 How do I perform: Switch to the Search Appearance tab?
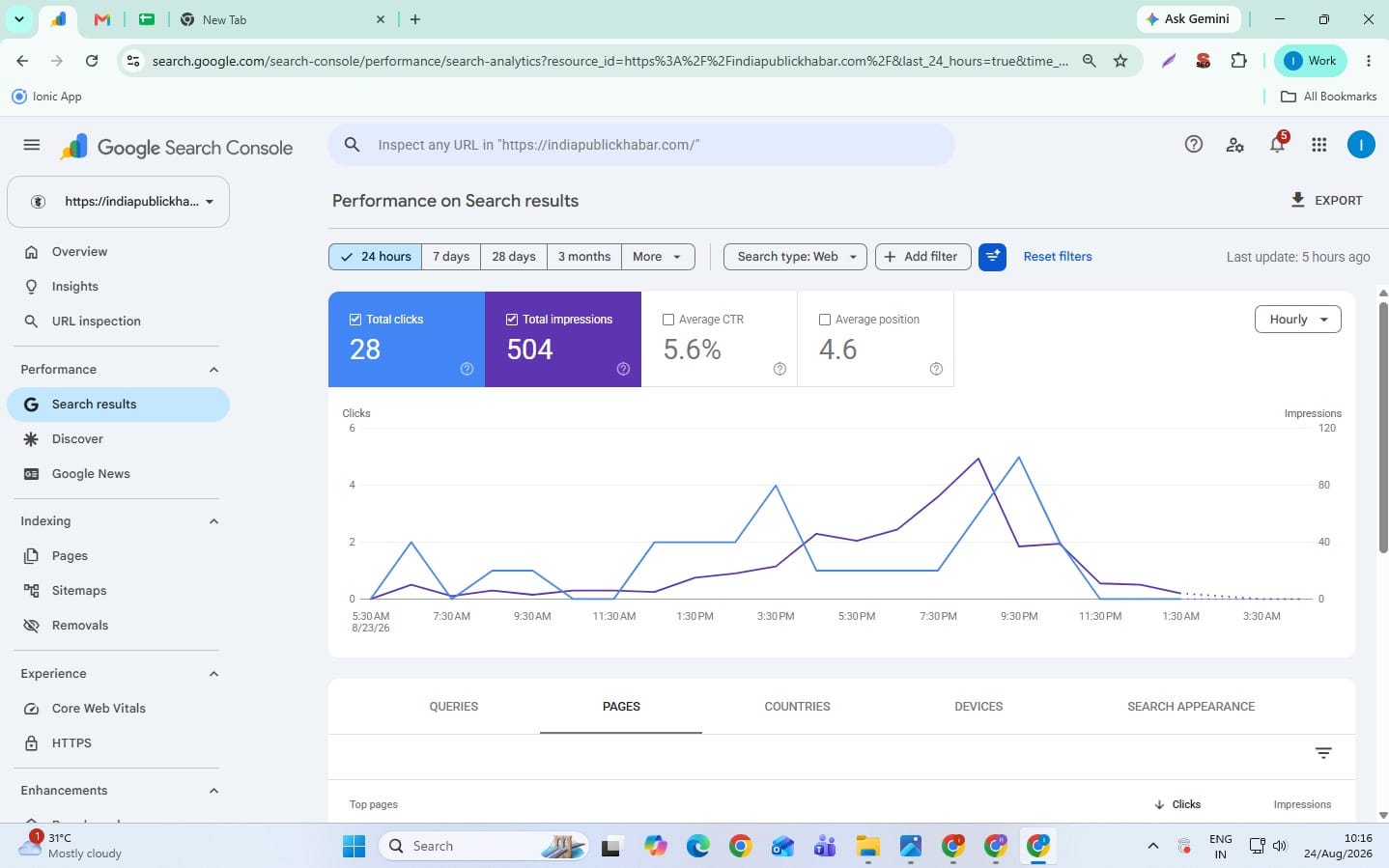[x=1191, y=707]
